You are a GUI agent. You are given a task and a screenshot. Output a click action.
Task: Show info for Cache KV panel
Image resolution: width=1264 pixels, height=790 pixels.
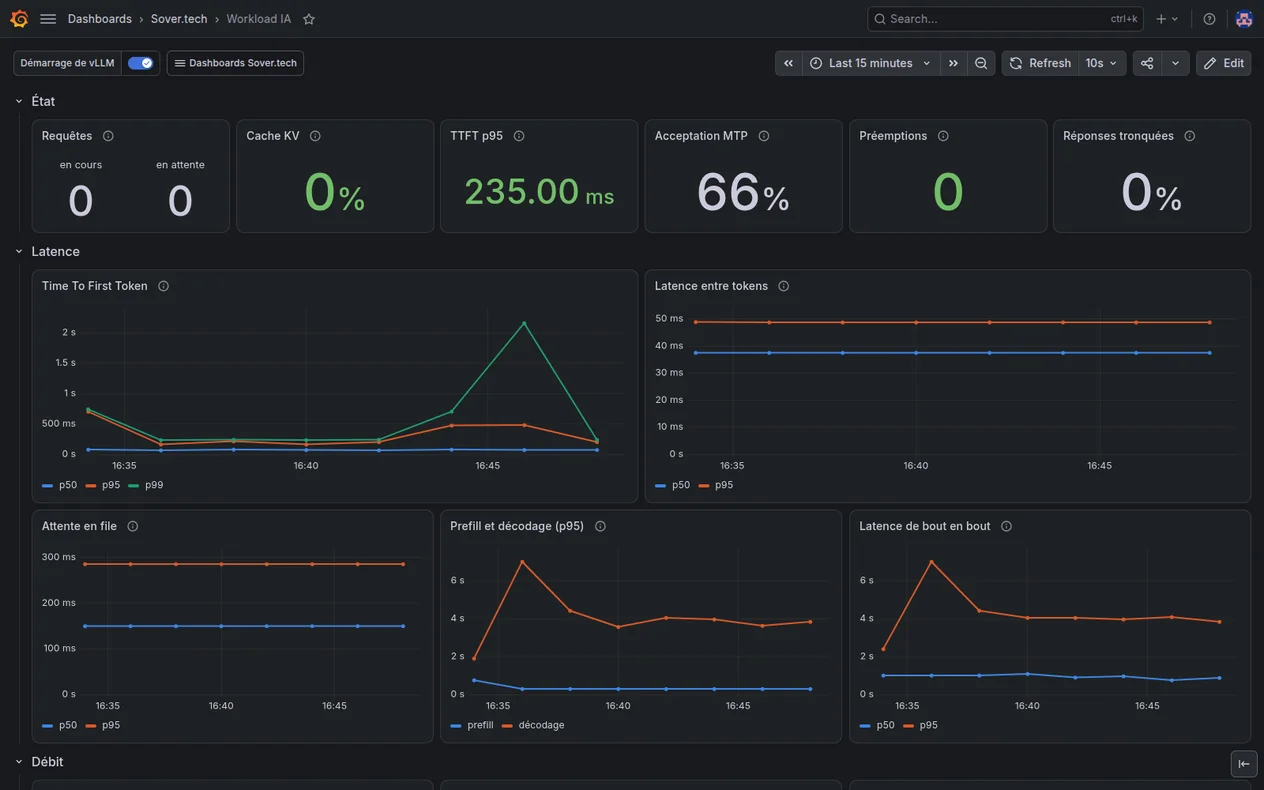[315, 136]
